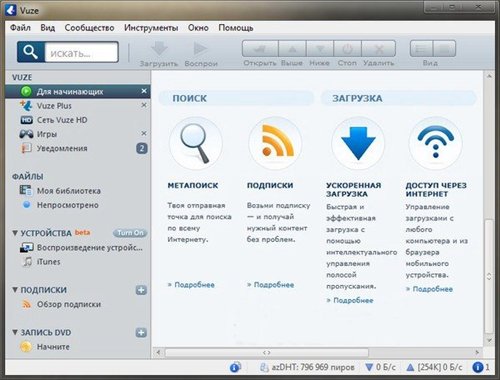The width and height of the screenshot is (500, 380).
Task: Collapse the Подписки section triangle
Action: (x=15, y=290)
